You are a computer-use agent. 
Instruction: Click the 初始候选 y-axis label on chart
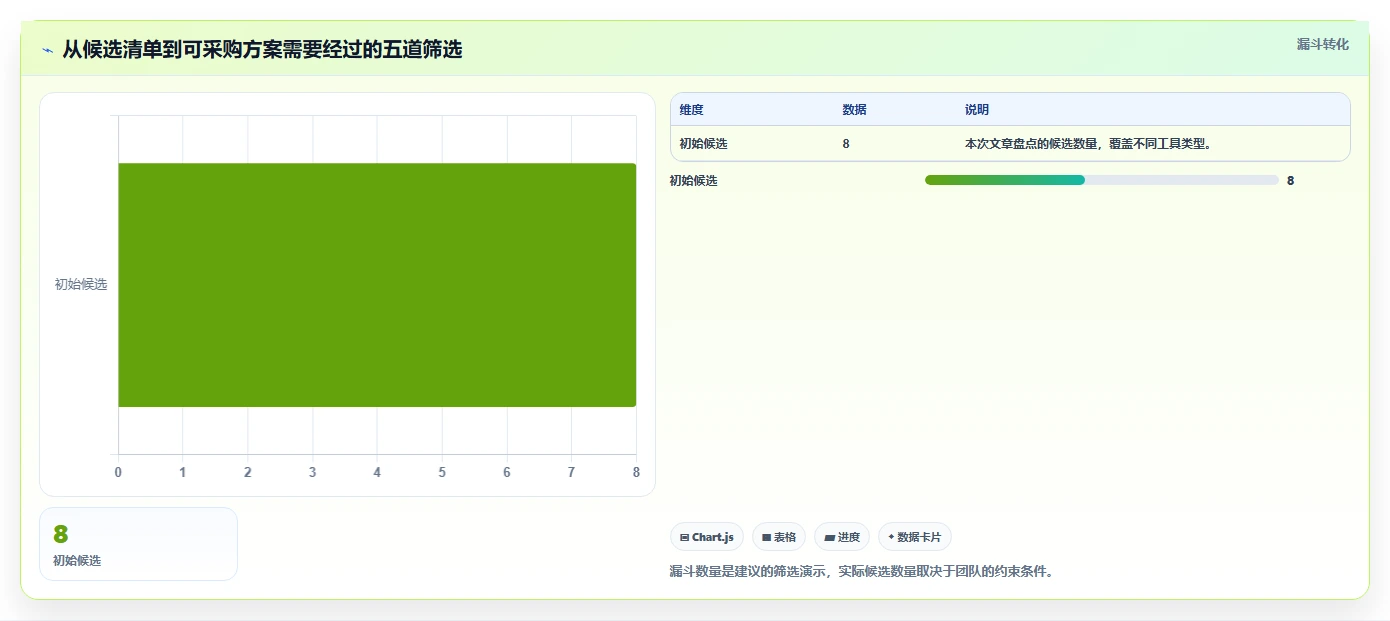81,285
